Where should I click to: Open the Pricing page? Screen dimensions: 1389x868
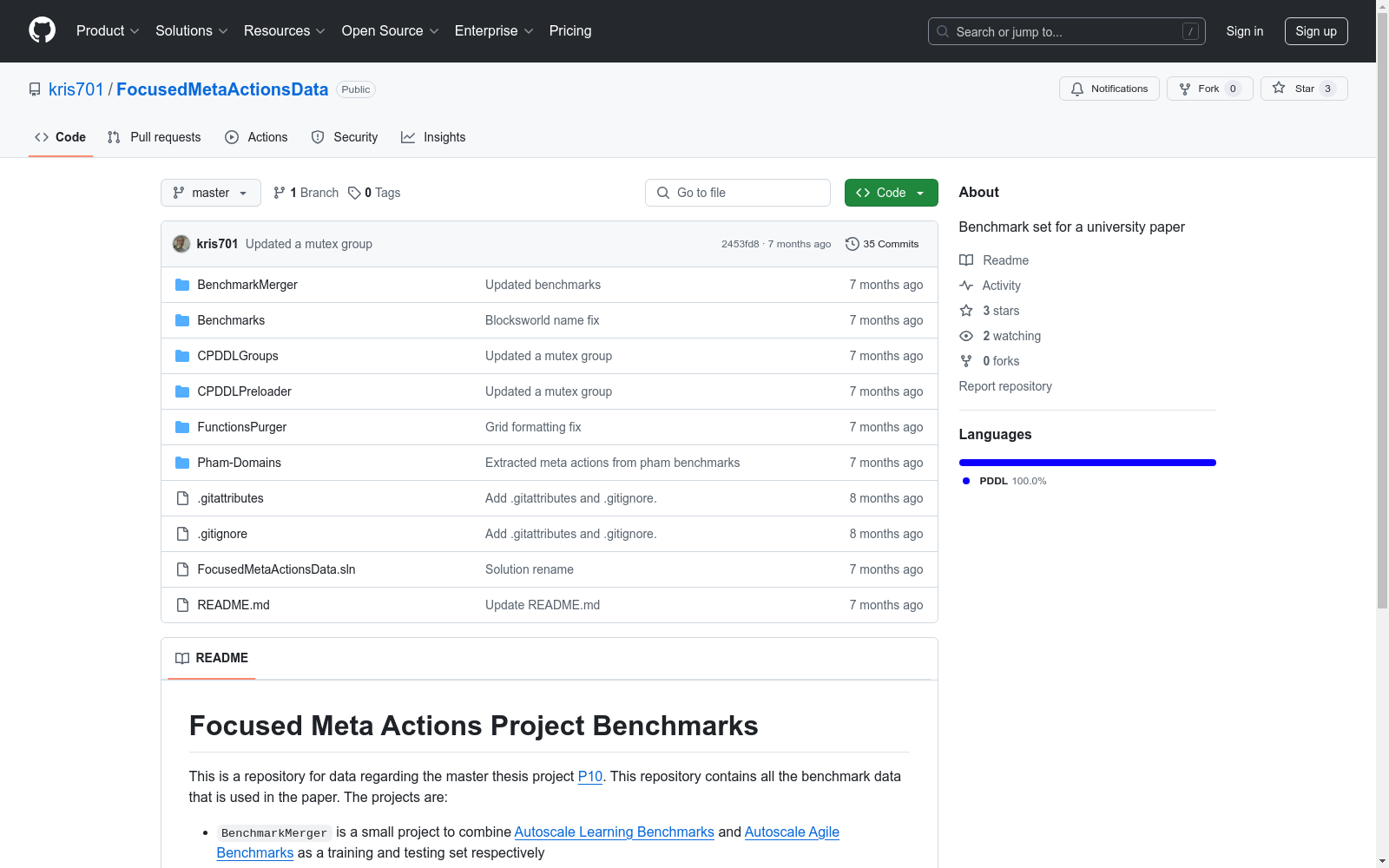coord(570,30)
